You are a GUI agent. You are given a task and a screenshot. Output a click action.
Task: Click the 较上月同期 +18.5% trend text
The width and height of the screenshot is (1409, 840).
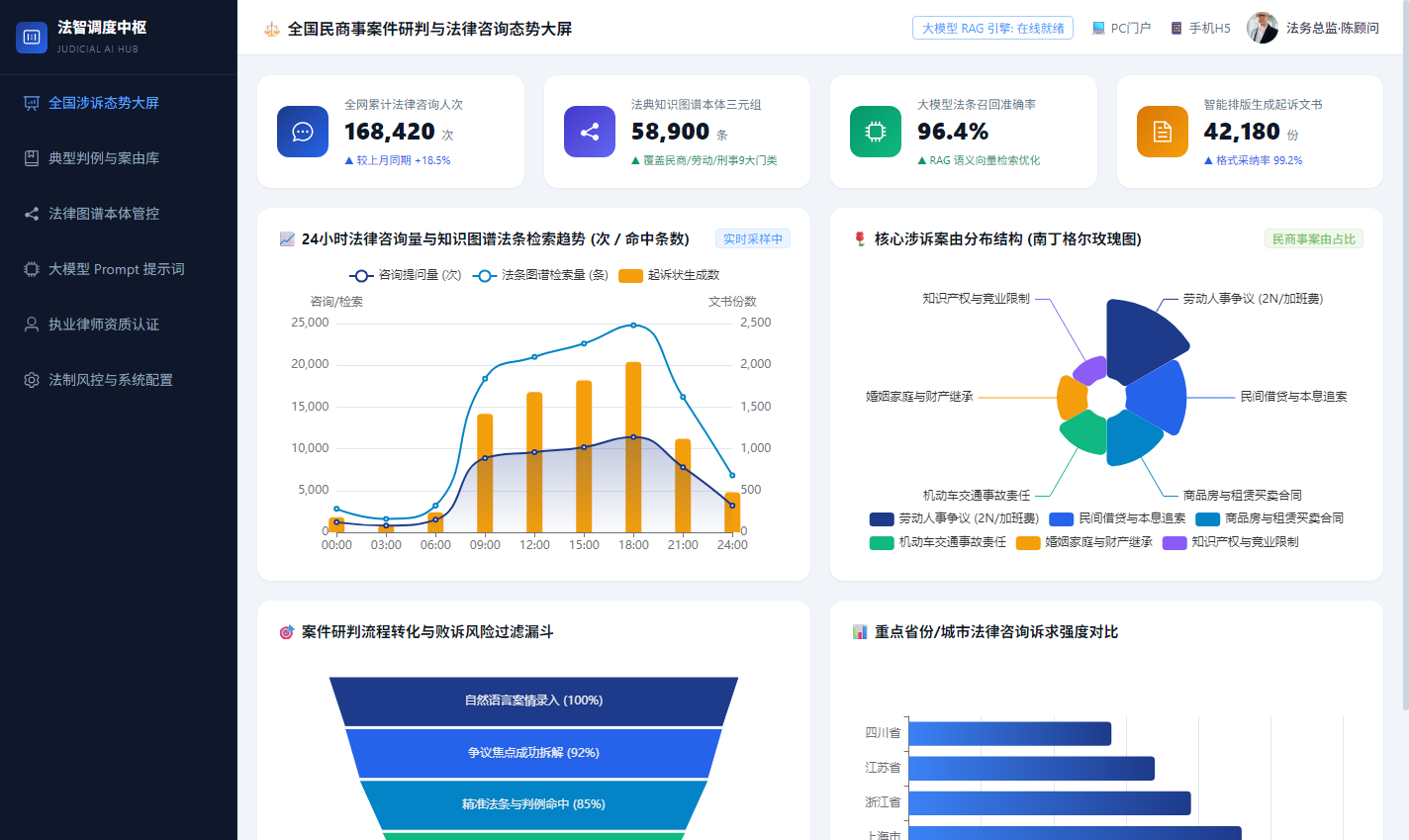(398, 160)
